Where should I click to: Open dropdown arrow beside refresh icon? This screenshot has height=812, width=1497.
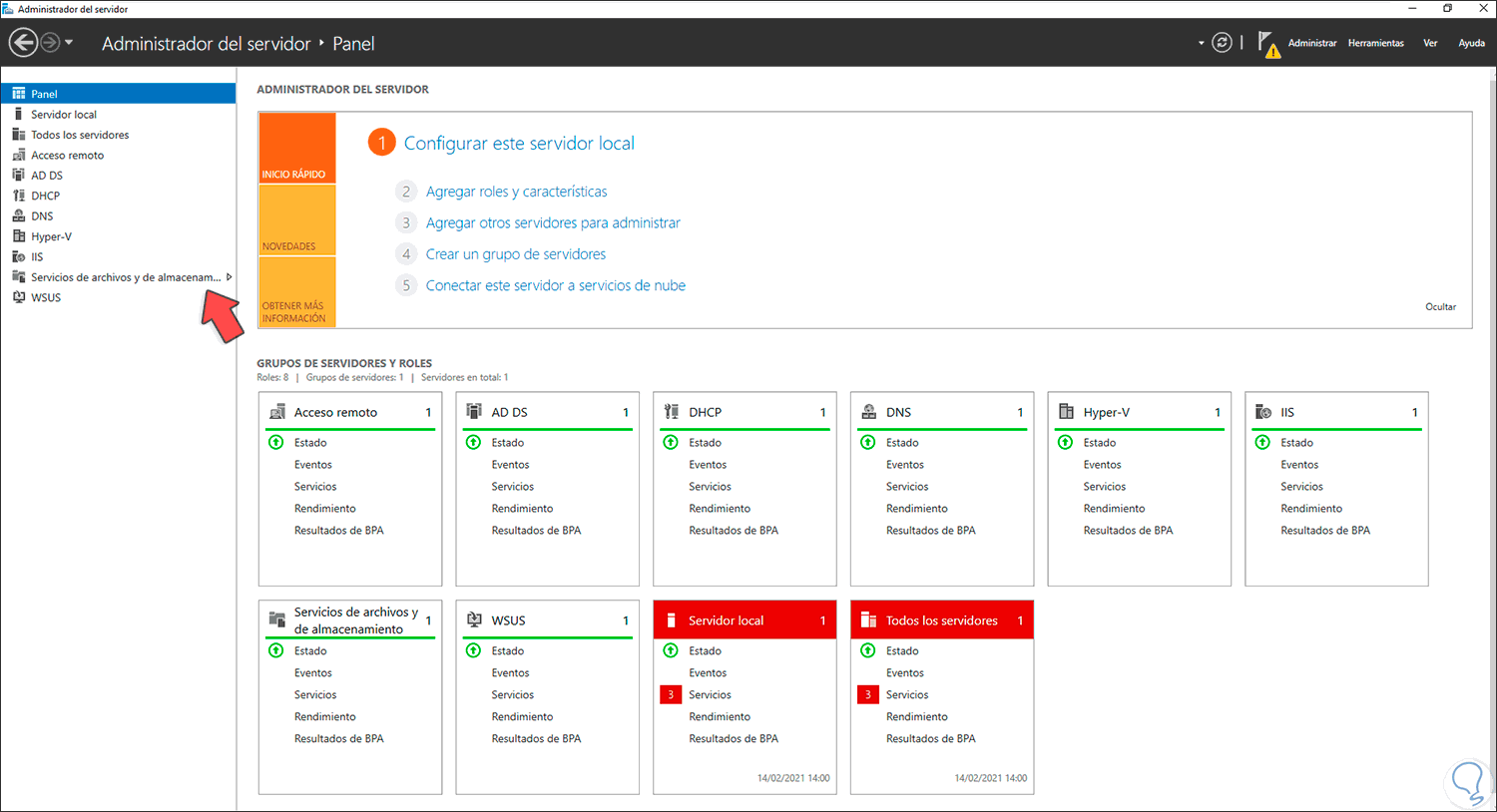pyautogui.click(x=1201, y=44)
